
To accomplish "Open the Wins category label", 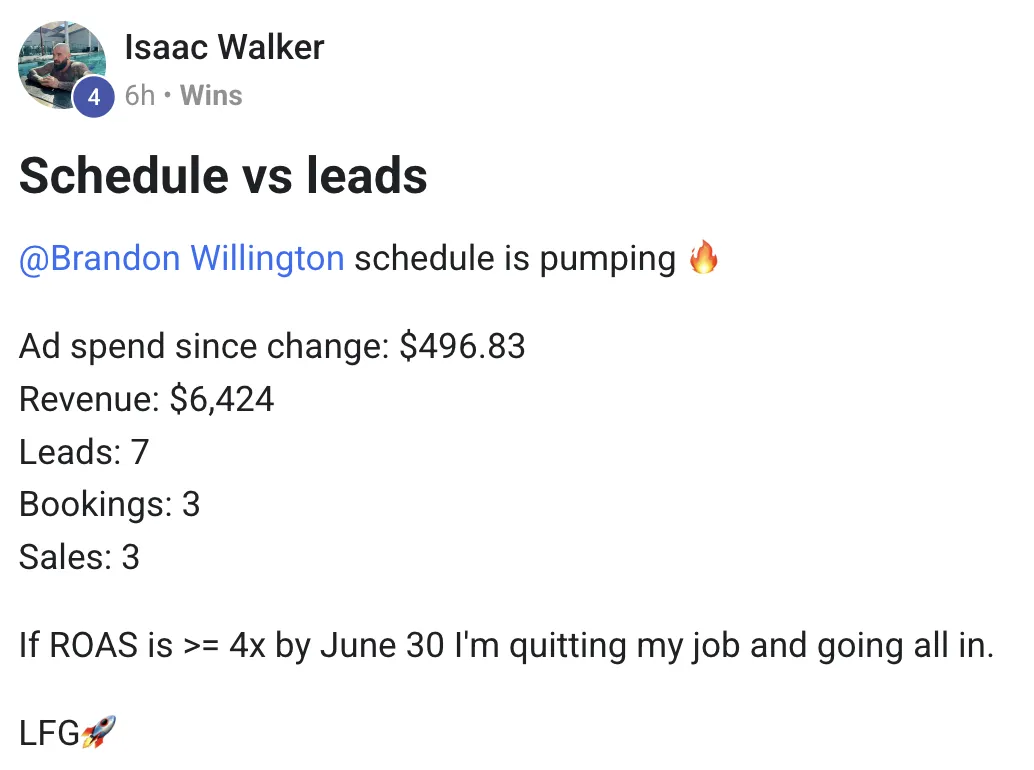I will 211,96.
